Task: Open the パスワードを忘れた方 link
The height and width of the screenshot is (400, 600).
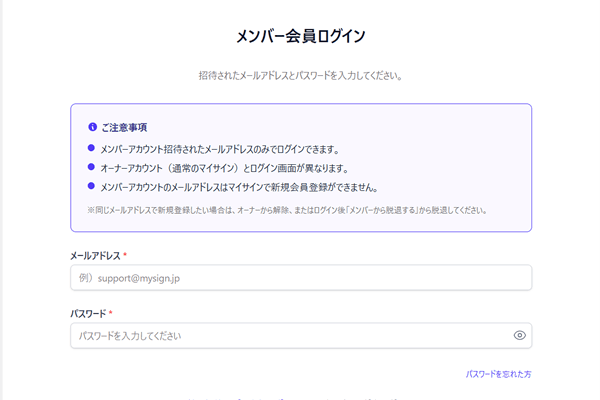Action: coord(498,374)
